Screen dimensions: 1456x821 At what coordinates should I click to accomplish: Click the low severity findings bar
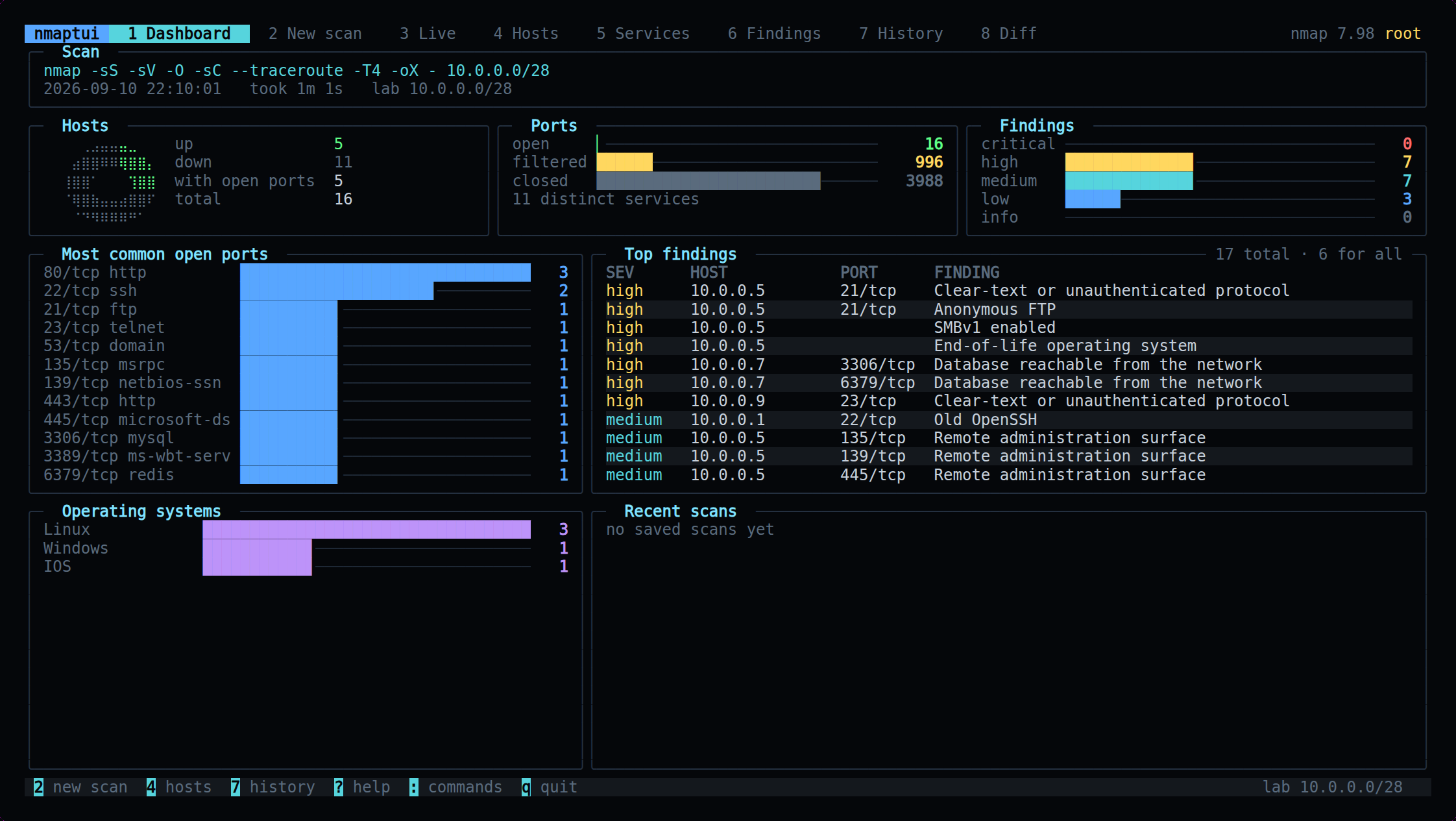tap(1093, 199)
